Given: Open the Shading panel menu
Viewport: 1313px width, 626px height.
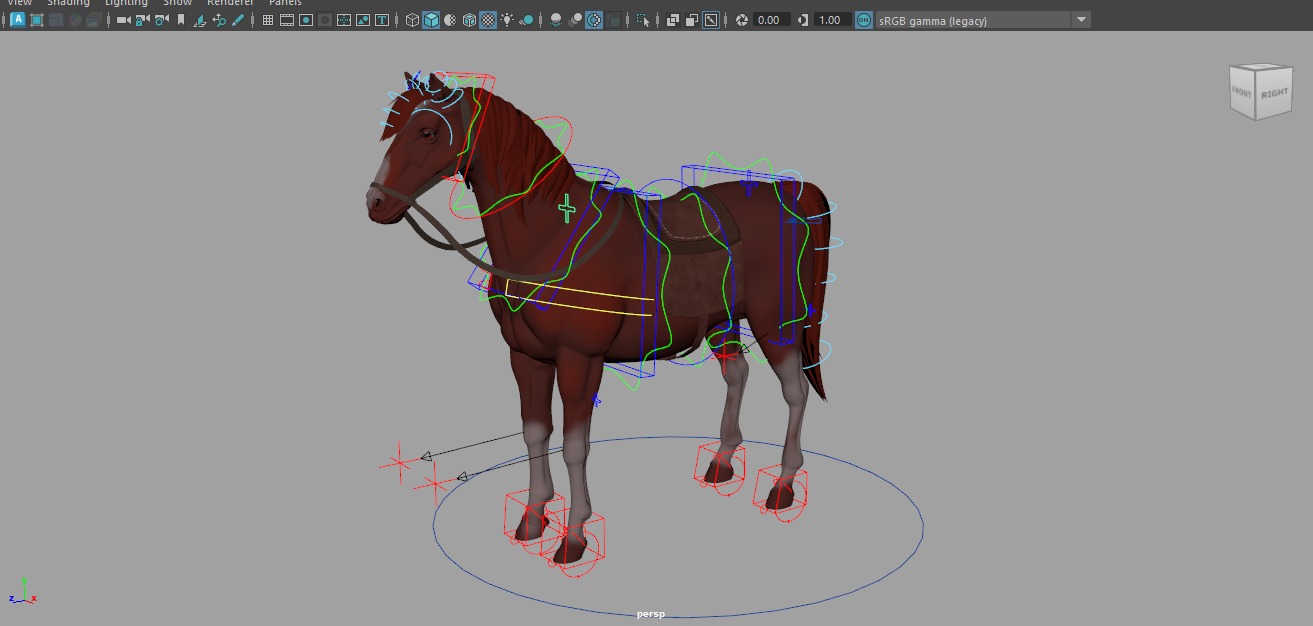Looking at the screenshot, I should pyautogui.click(x=68, y=3).
